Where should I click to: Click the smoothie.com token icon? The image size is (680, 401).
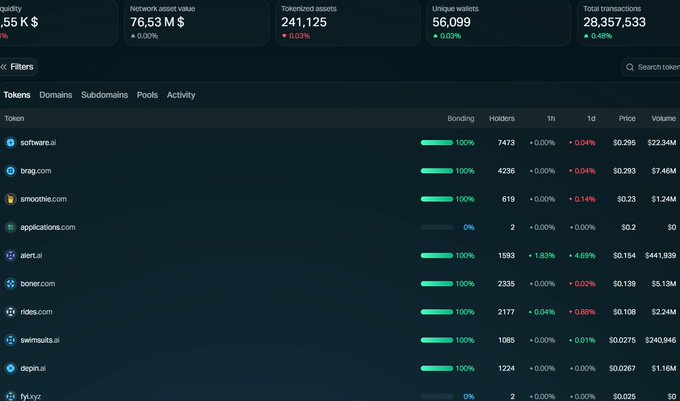10,199
